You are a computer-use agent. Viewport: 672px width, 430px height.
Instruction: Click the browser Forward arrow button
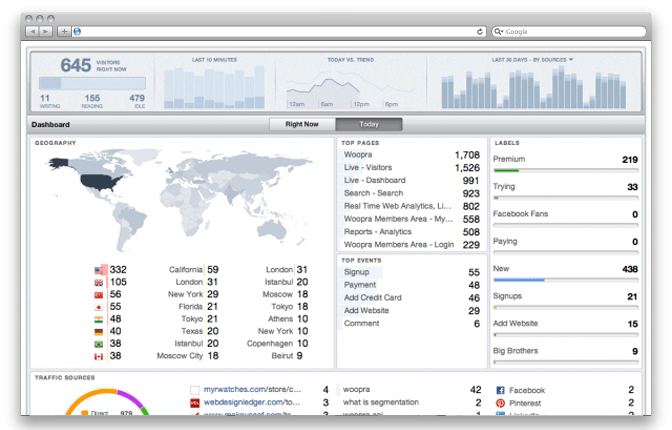(x=46, y=32)
